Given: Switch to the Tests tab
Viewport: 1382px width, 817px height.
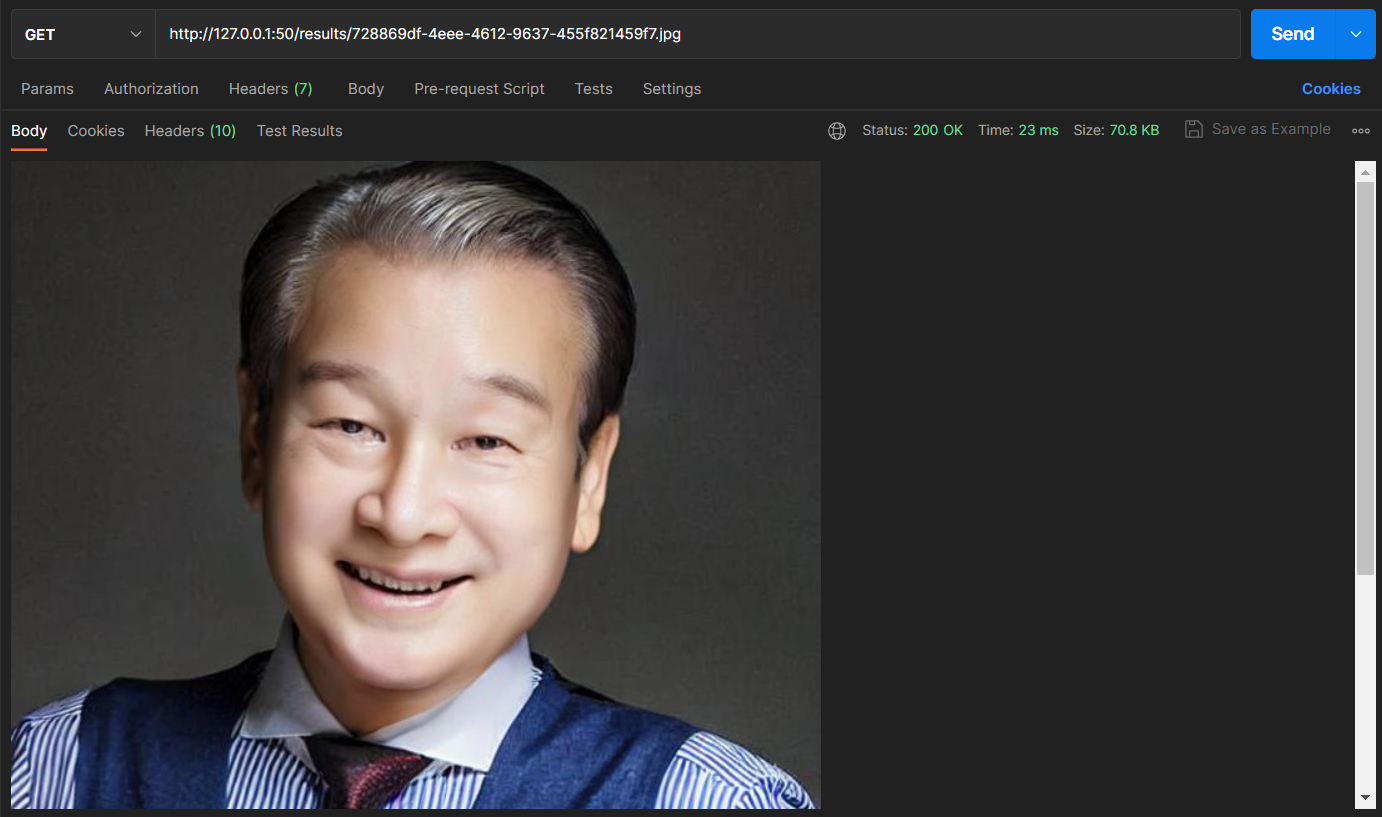Looking at the screenshot, I should point(593,89).
